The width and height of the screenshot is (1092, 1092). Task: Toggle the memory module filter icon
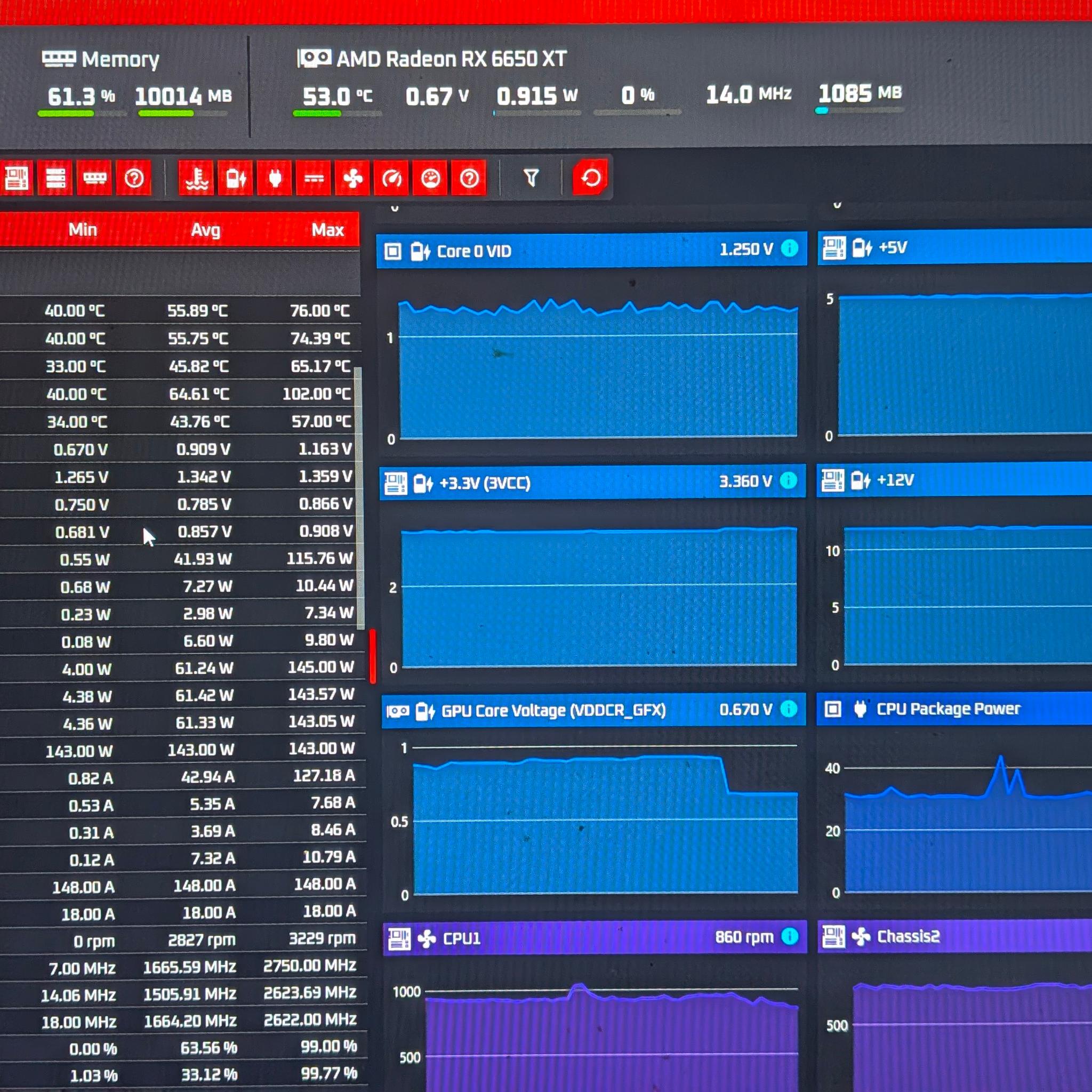point(94,179)
